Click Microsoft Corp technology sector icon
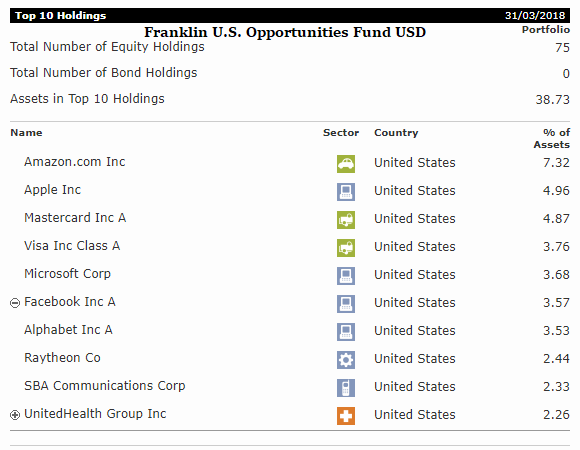Image resolution: width=580 pixels, height=450 pixels. tap(346, 276)
